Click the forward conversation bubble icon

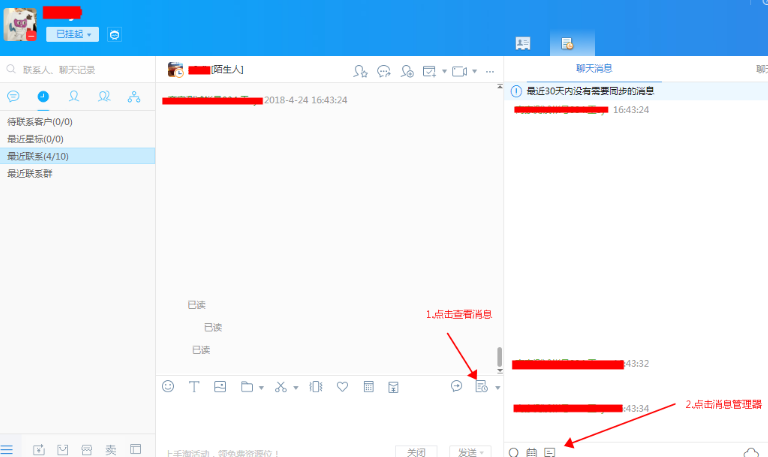(x=384, y=72)
